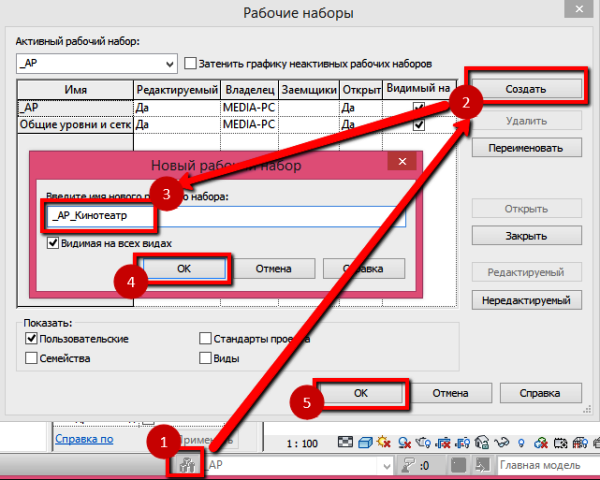
Task: Click Design Options icon in status bar
Action: 458,465
